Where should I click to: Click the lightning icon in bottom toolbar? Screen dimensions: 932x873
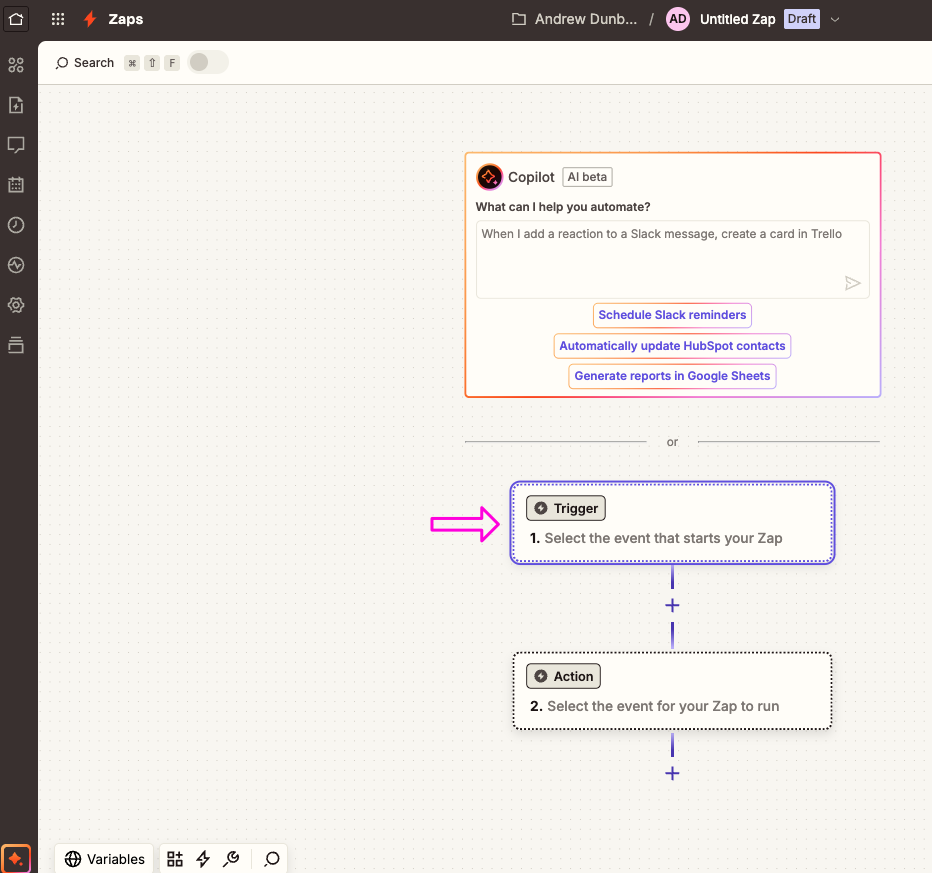tap(203, 859)
